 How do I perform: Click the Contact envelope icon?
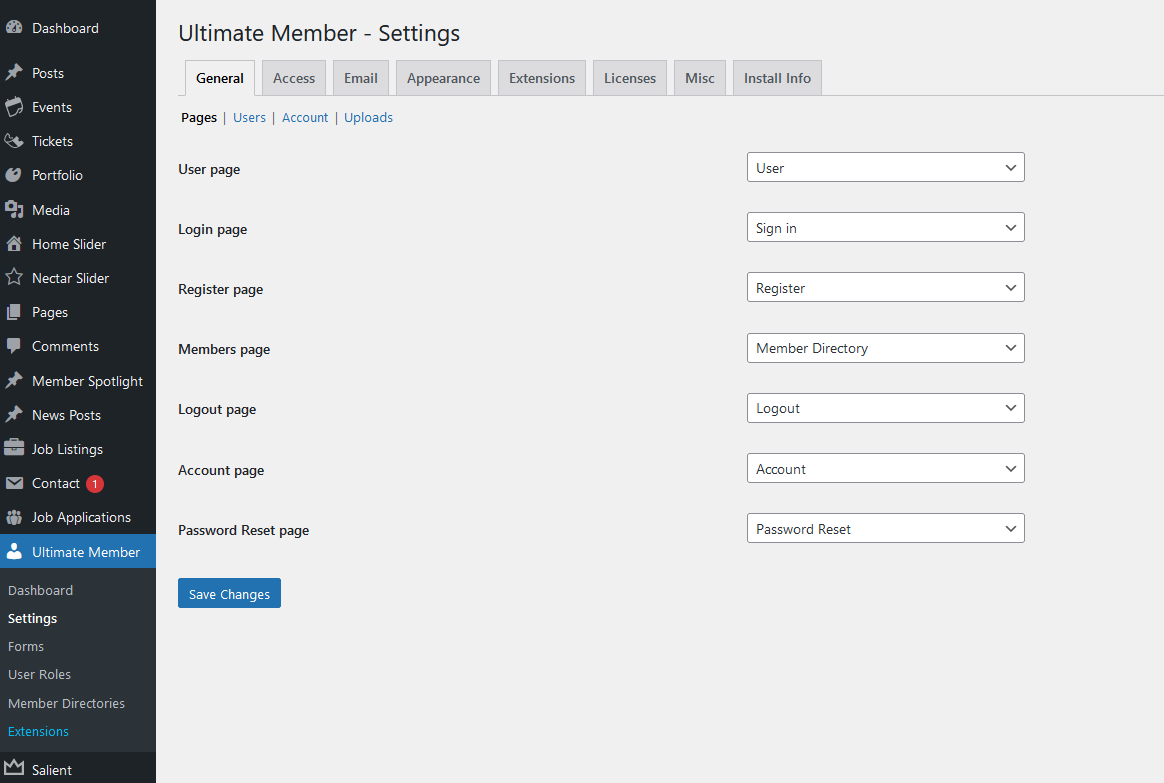tap(14, 483)
